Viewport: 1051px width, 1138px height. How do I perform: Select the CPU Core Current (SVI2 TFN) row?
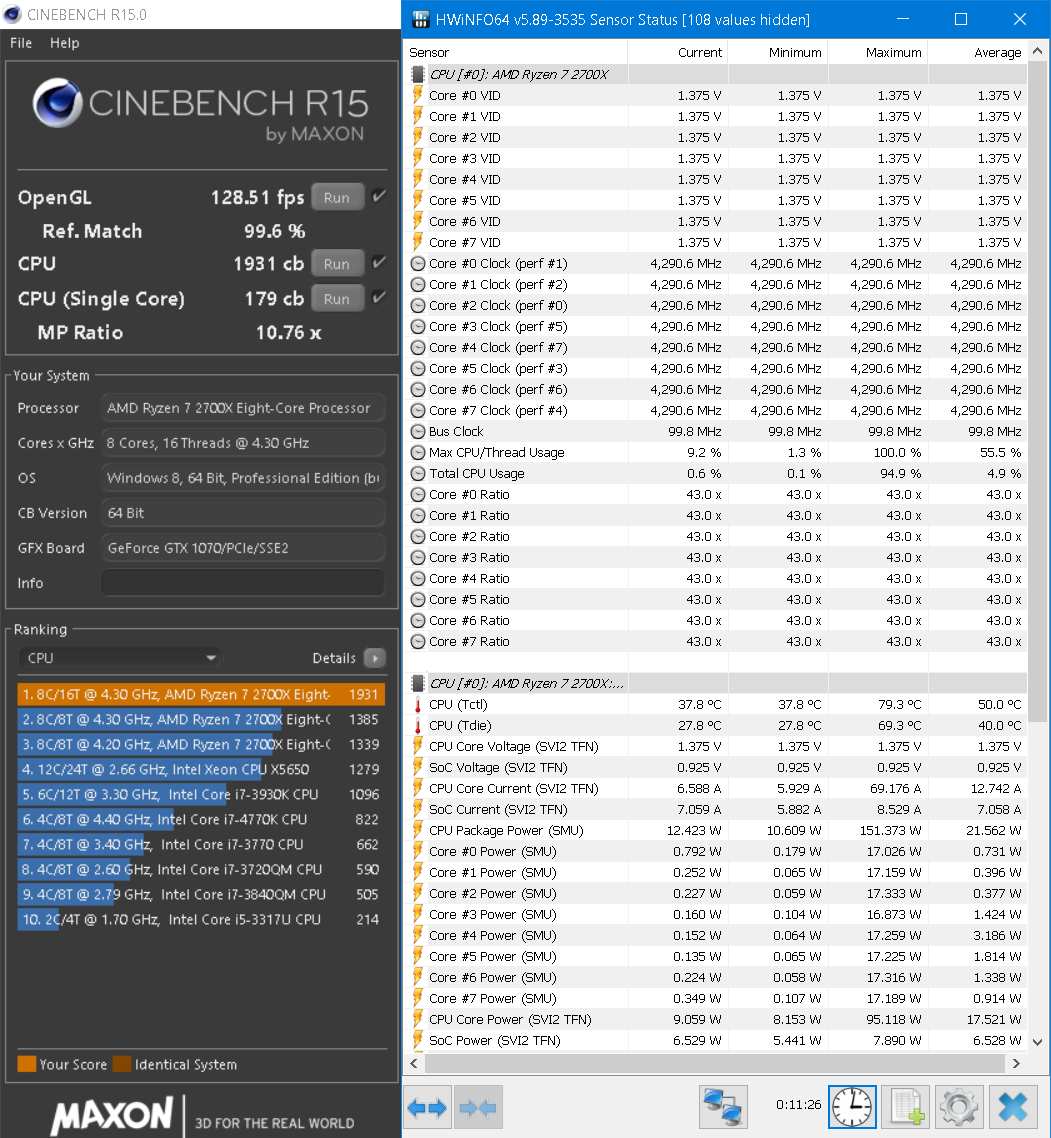click(715, 788)
